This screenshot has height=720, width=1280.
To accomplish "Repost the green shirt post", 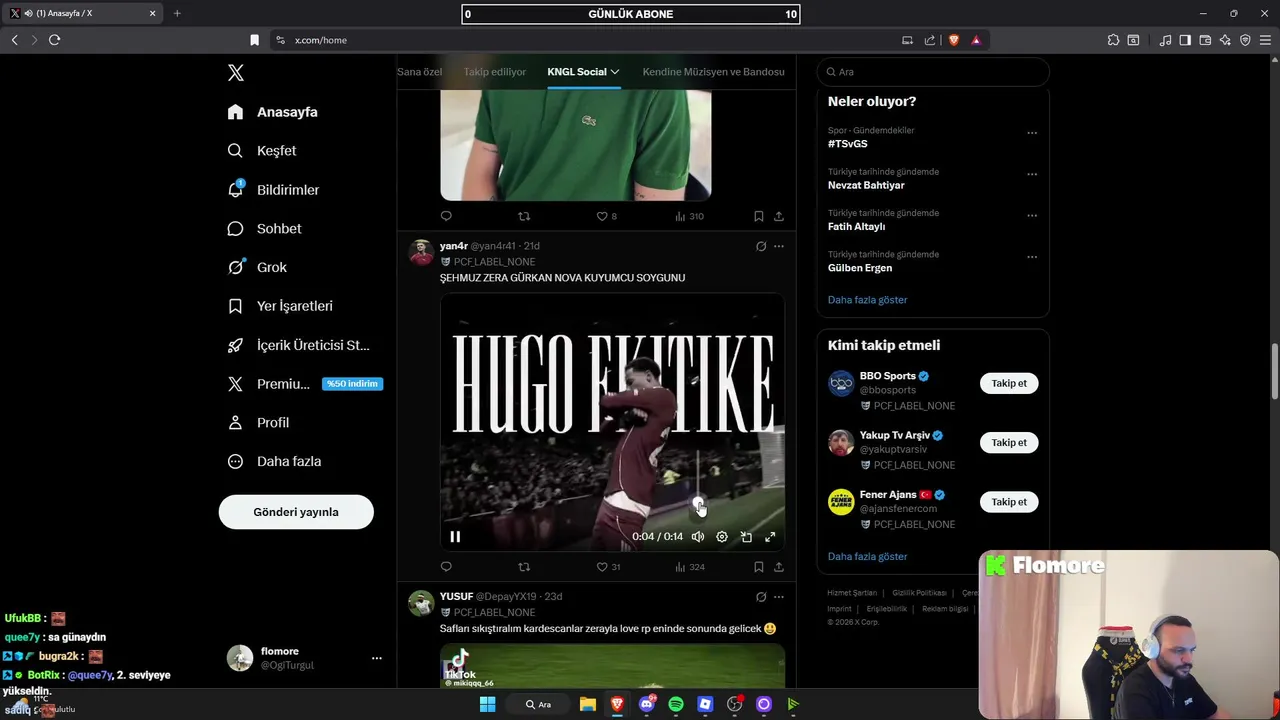I will click(x=524, y=216).
